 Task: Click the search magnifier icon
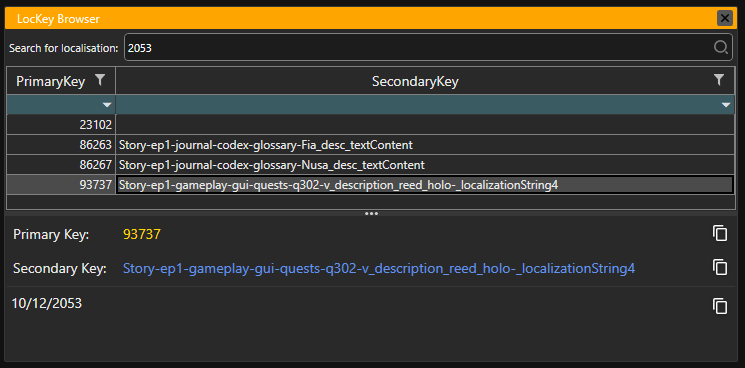pyautogui.click(x=720, y=47)
